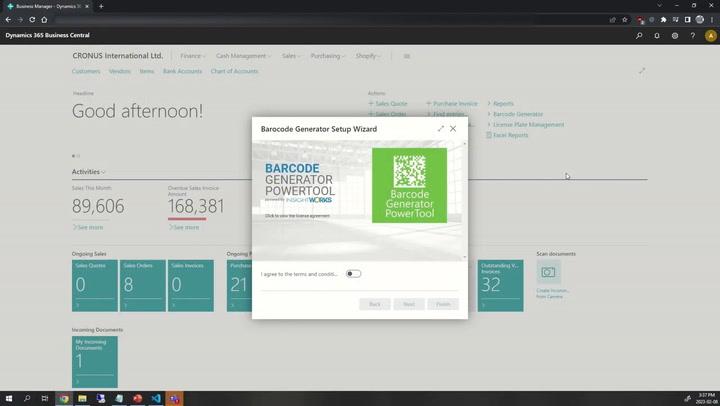The image size is (720, 406).
Task: Click the 168,381 overdue invoice amount
Action: (196, 206)
